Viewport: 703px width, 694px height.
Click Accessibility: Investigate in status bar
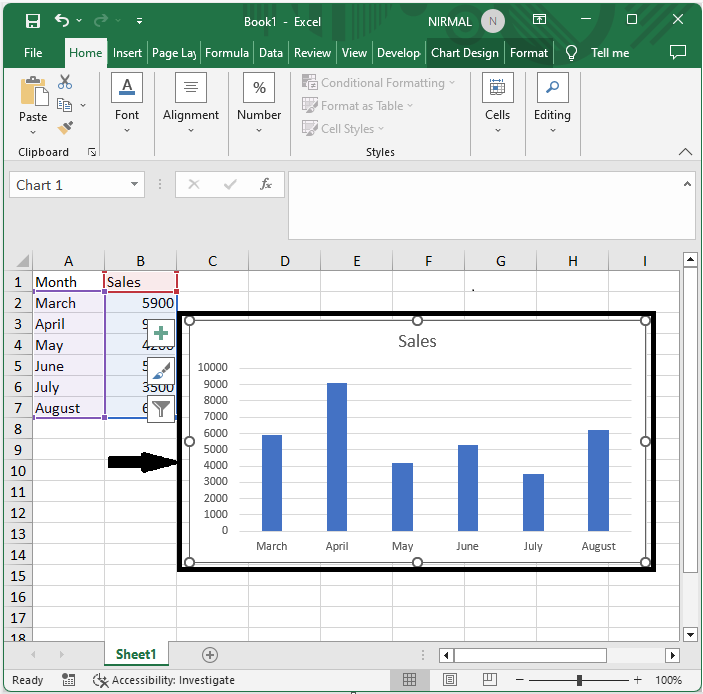tap(164, 680)
